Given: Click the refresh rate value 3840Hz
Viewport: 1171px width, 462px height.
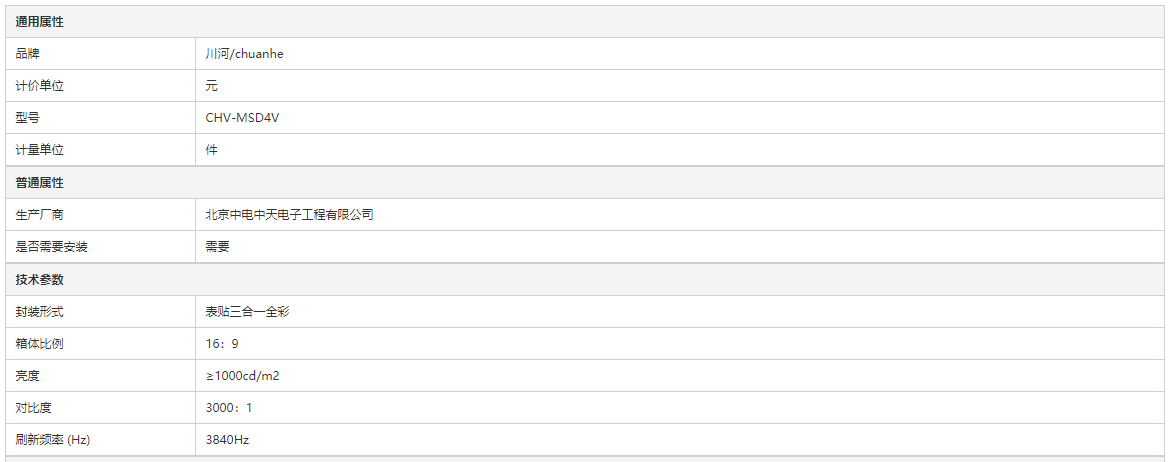Looking at the screenshot, I should (x=227, y=440).
